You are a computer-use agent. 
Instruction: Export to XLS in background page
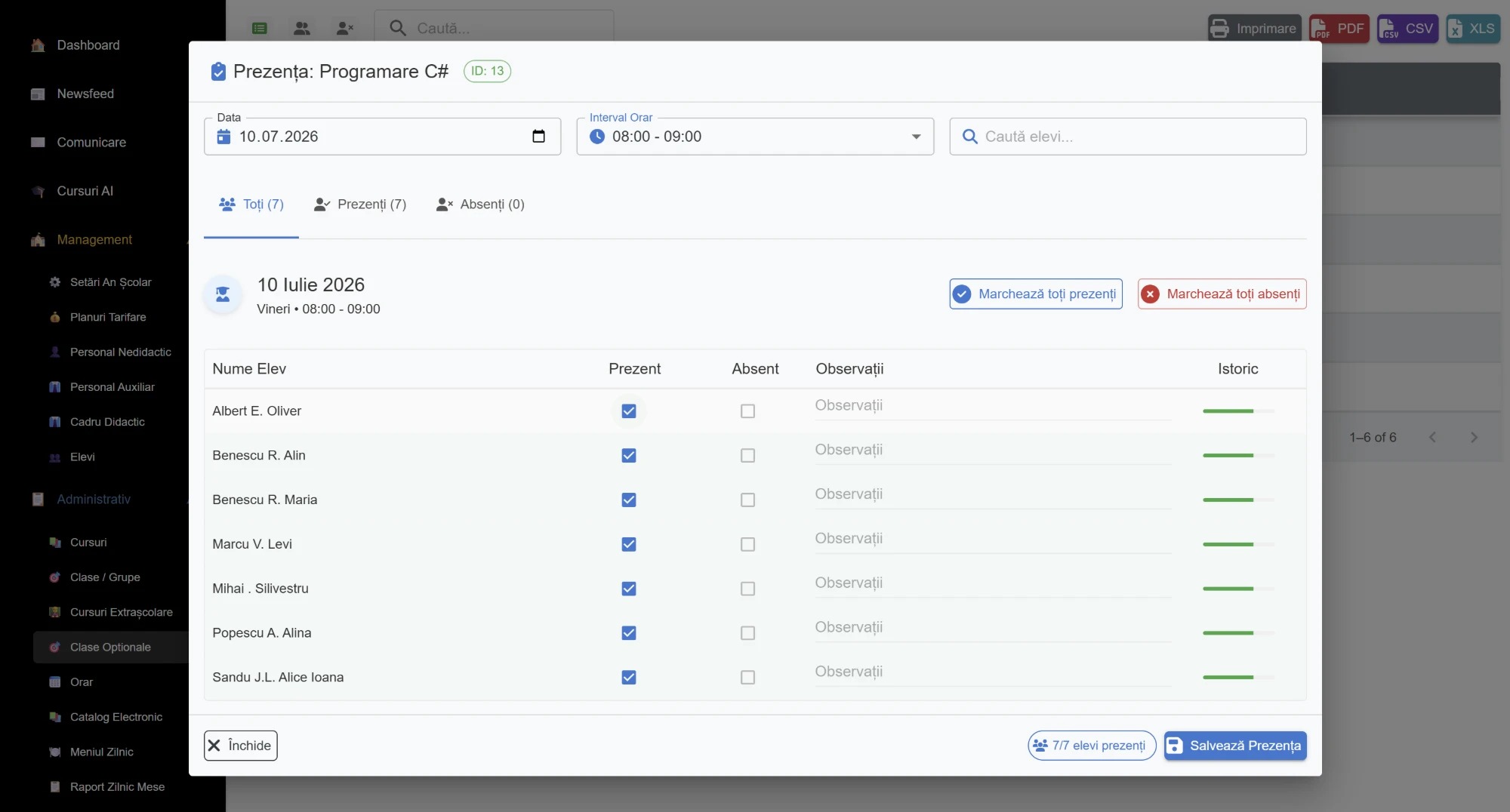pyautogui.click(x=1473, y=29)
